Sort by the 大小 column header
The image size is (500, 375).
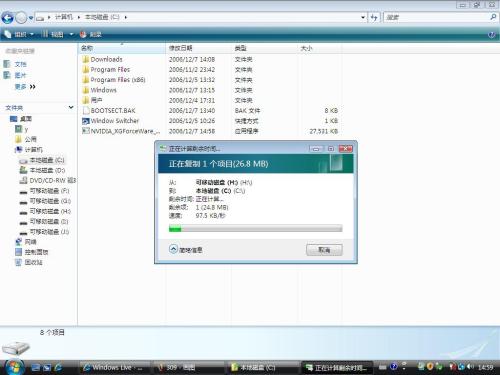(320, 48)
